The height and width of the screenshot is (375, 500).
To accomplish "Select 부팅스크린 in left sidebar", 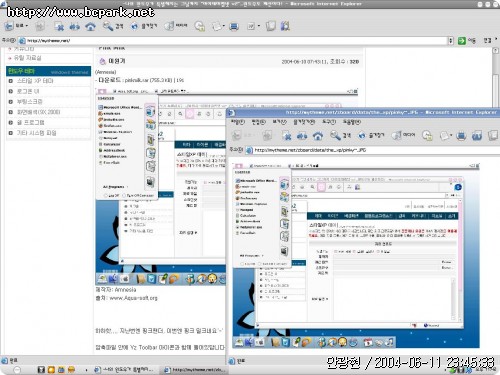I will (x=30, y=101).
